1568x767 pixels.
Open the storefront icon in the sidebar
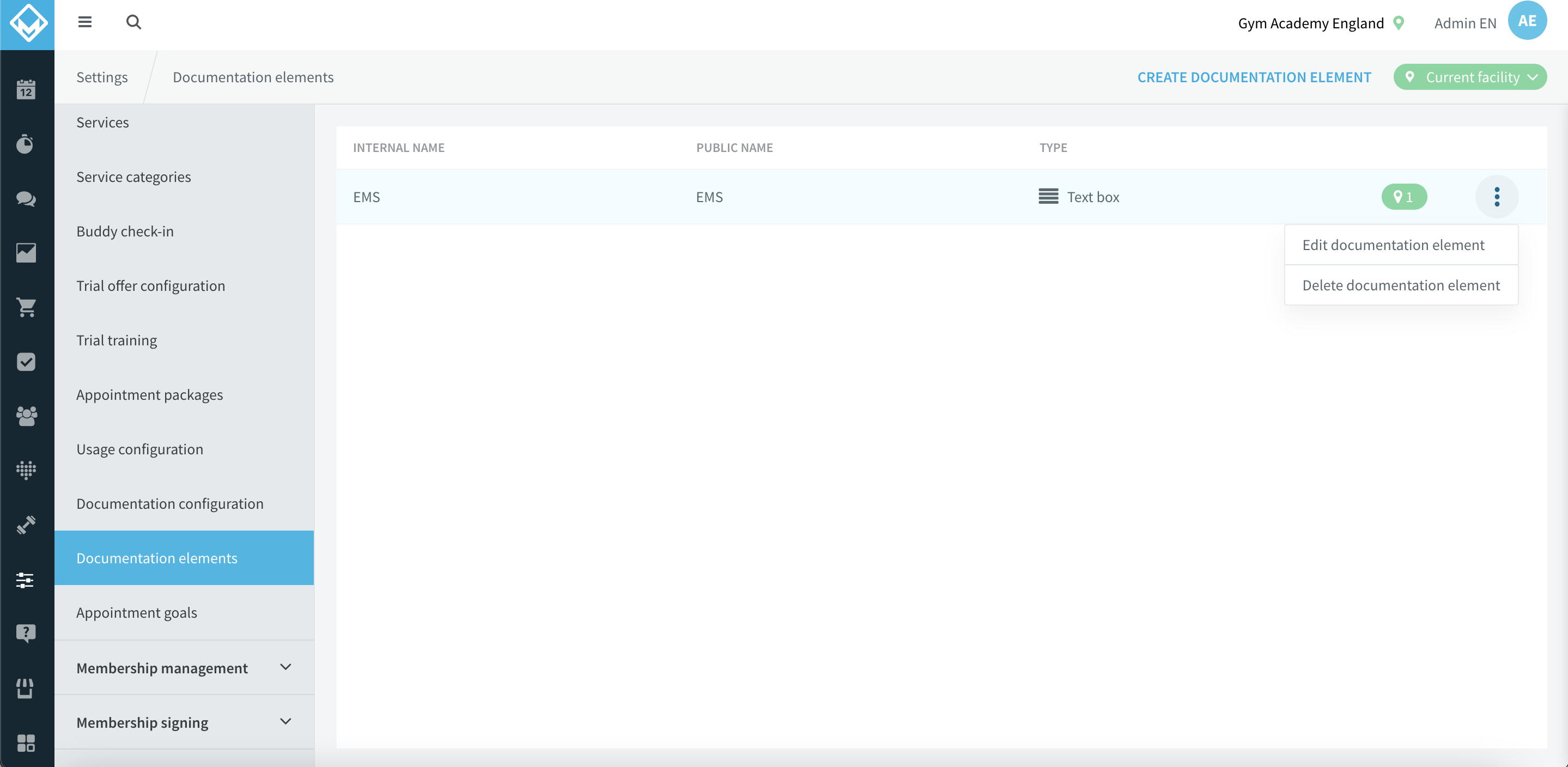(26, 689)
